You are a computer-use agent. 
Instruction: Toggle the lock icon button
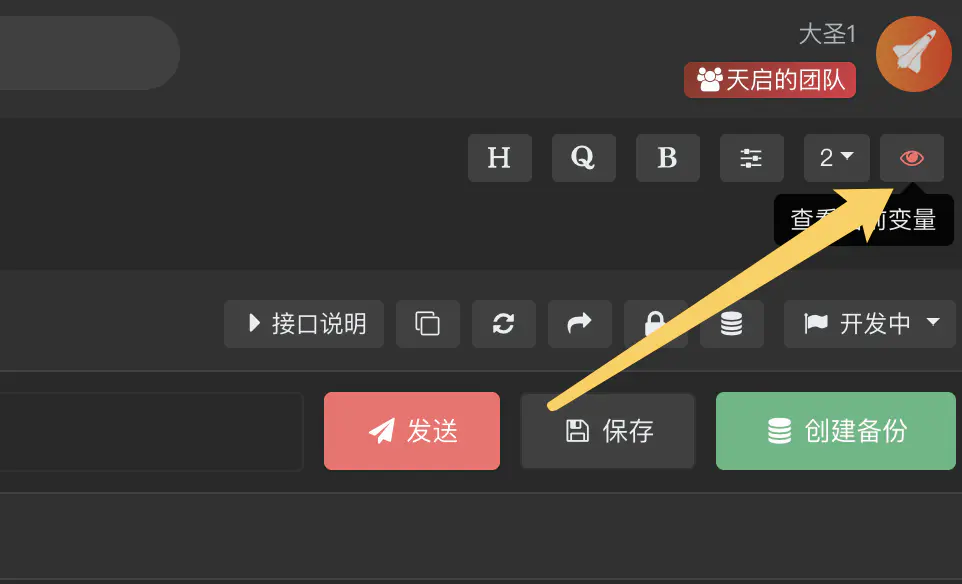(x=655, y=323)
